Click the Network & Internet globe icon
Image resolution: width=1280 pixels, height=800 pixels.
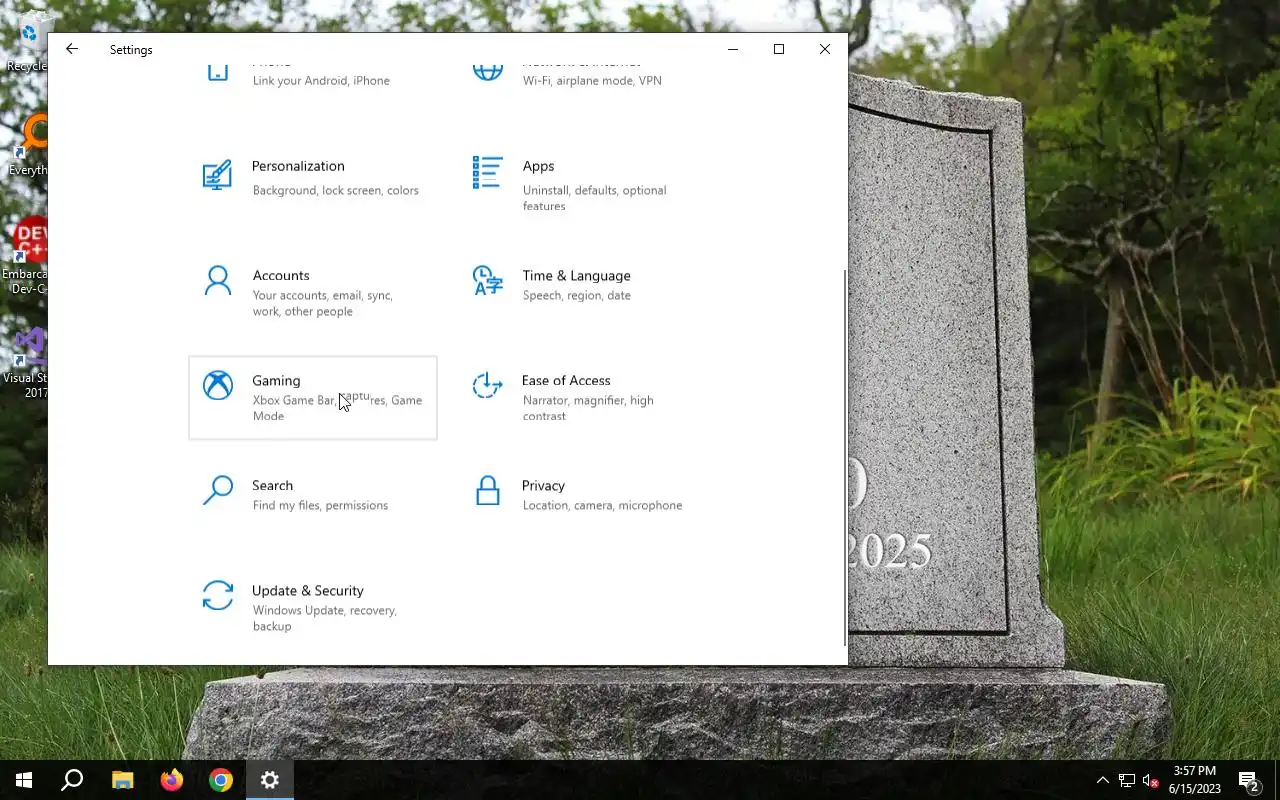coord(487,71)
